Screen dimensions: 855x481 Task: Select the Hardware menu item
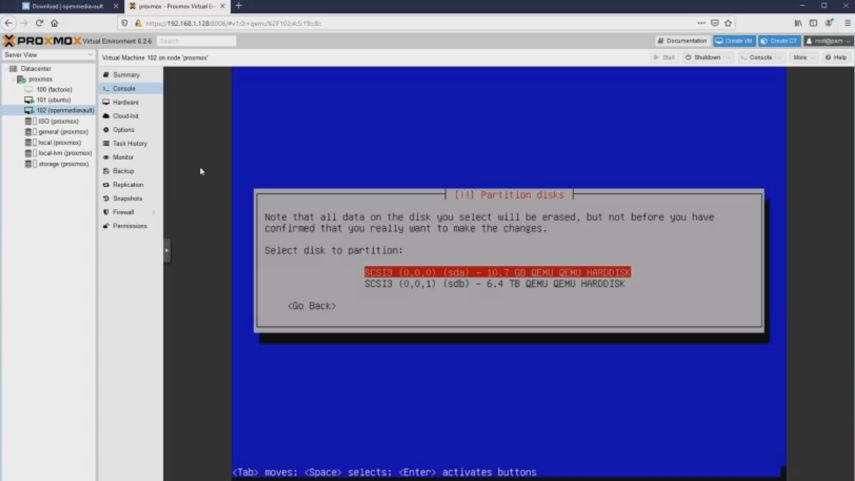(x=125, y=102)
